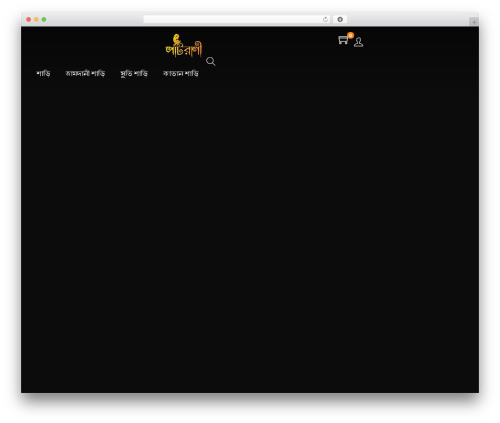Open a new tab with the plus button
Screen dimensions: 500x423
[x=474, y=22]
